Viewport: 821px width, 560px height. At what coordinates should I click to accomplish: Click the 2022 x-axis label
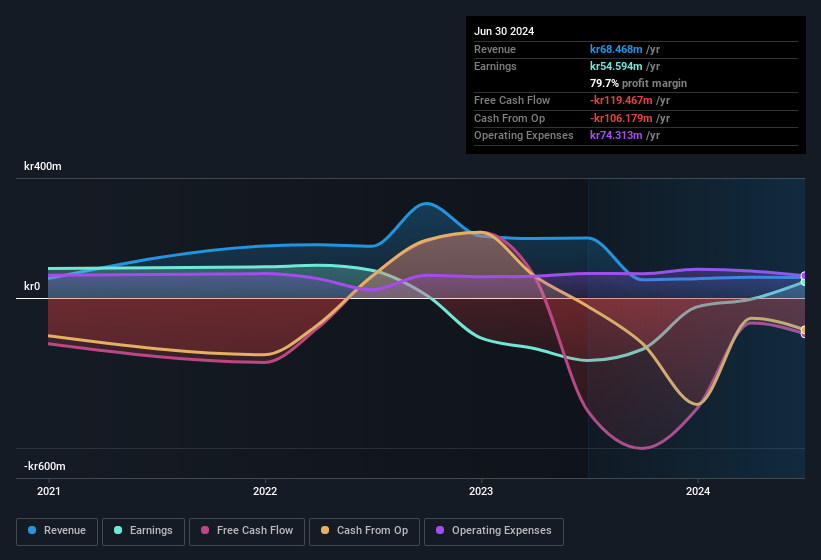tap(265, 491)
